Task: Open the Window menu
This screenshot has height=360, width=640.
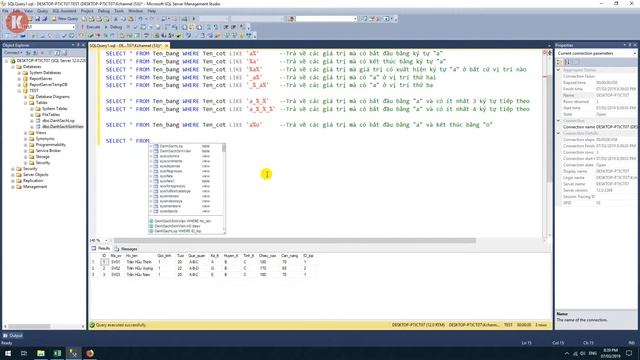Action: pos(136,11)
